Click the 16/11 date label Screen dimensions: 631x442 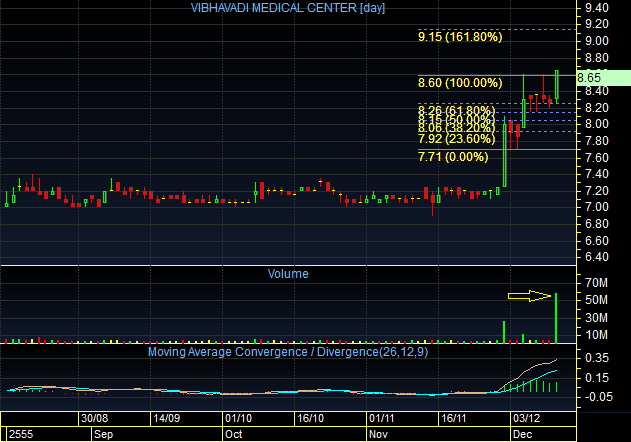454,418
